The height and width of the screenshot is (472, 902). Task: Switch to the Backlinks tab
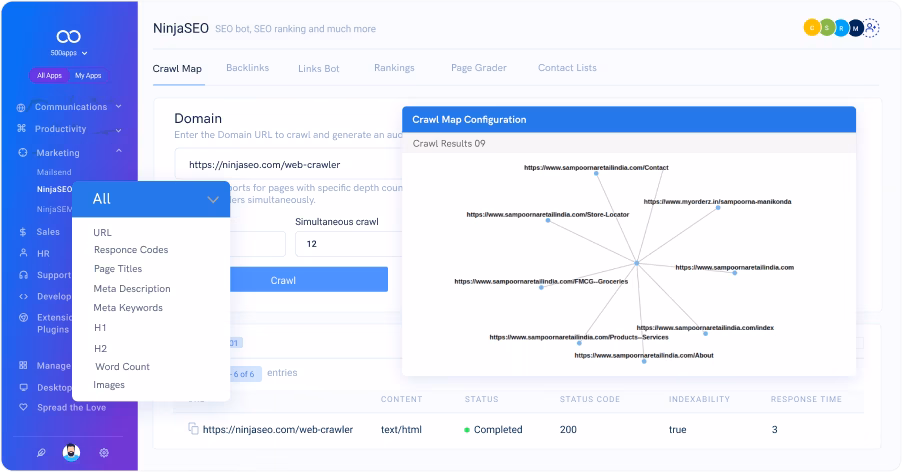248,68
